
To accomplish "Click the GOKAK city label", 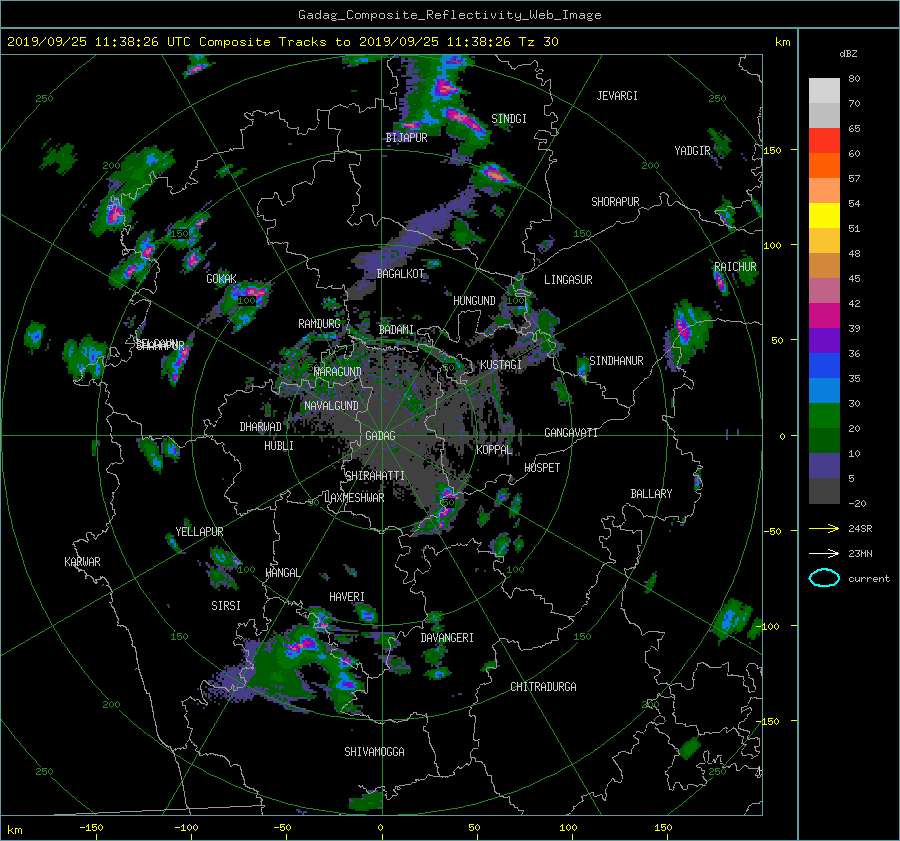I will coord(222,279).
